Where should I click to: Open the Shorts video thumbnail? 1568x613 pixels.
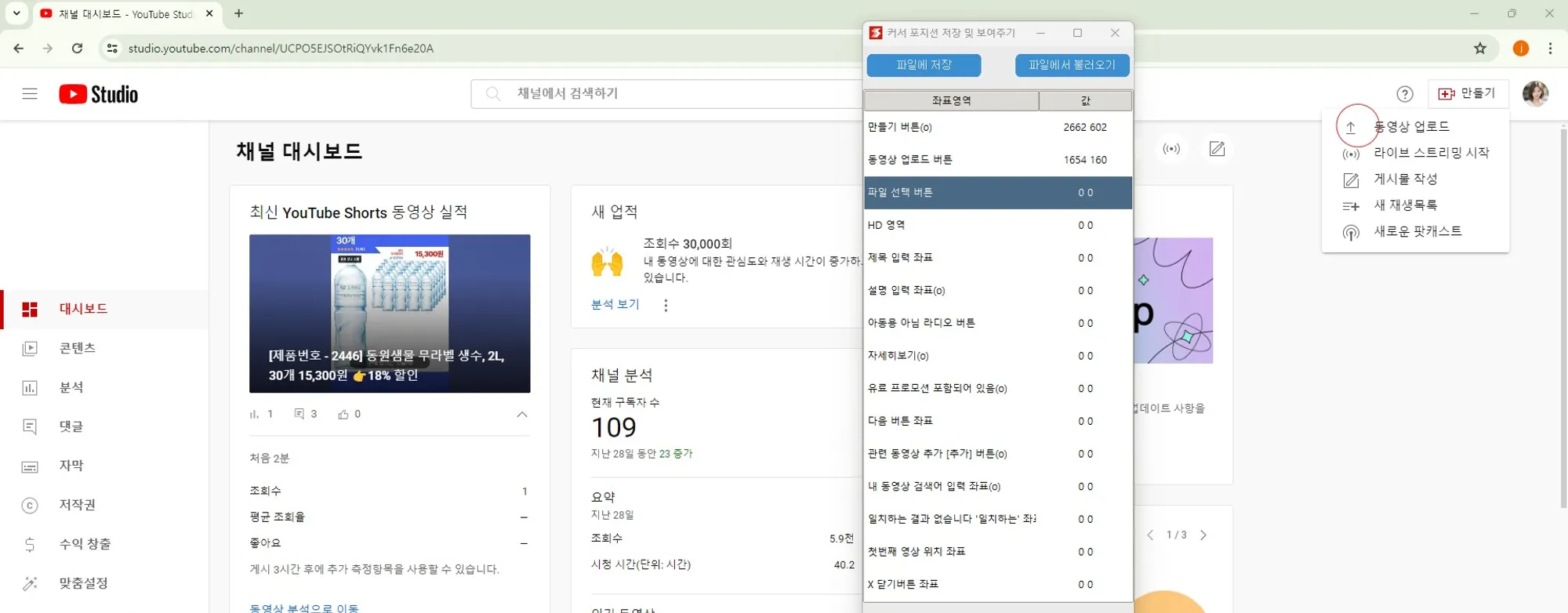(x=390, y=314)
